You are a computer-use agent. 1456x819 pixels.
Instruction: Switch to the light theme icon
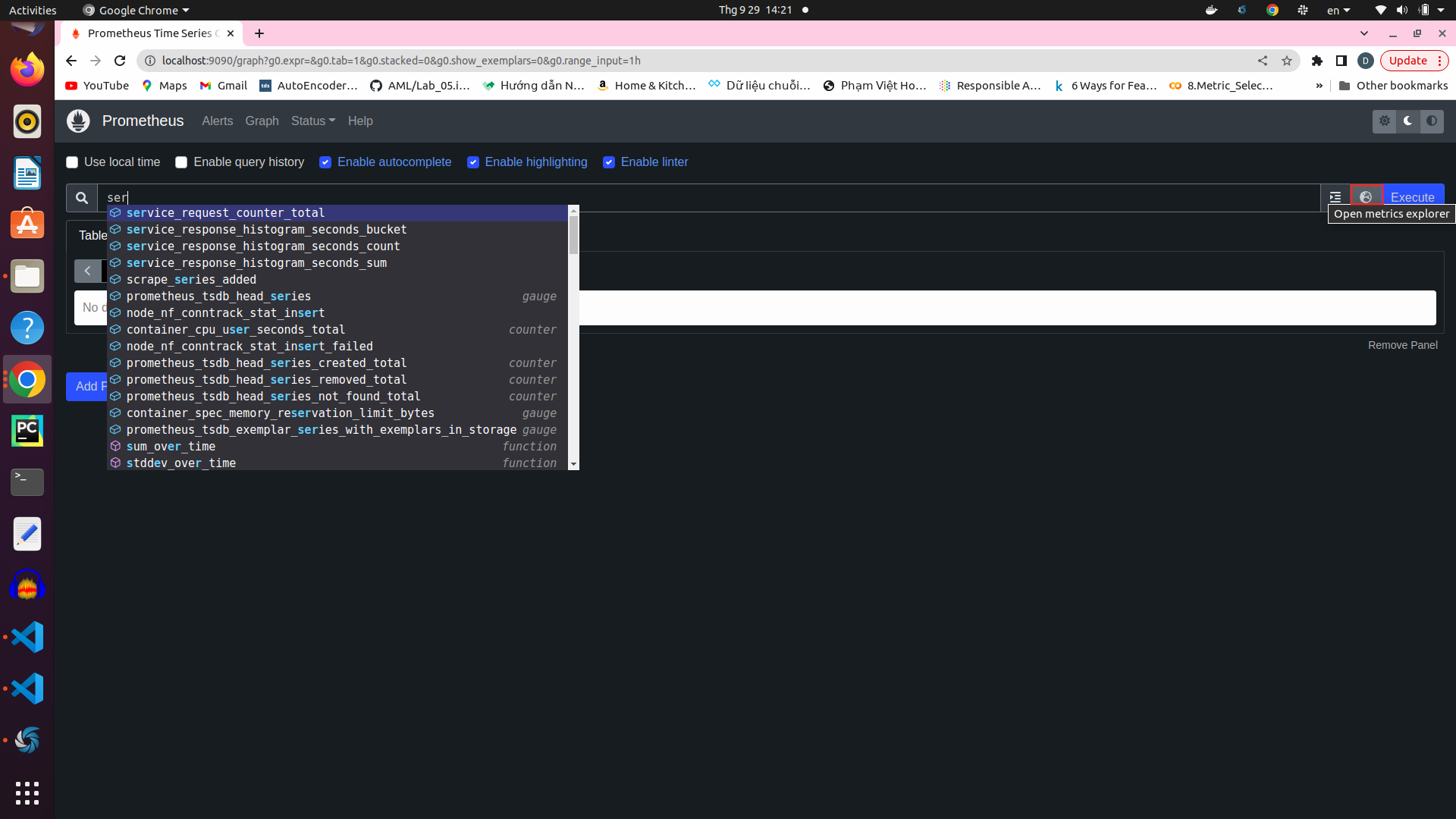point(1385,121)
